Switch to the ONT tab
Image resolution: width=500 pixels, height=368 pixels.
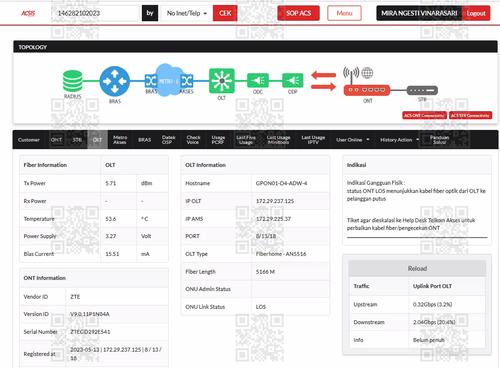tap(56, 140)
